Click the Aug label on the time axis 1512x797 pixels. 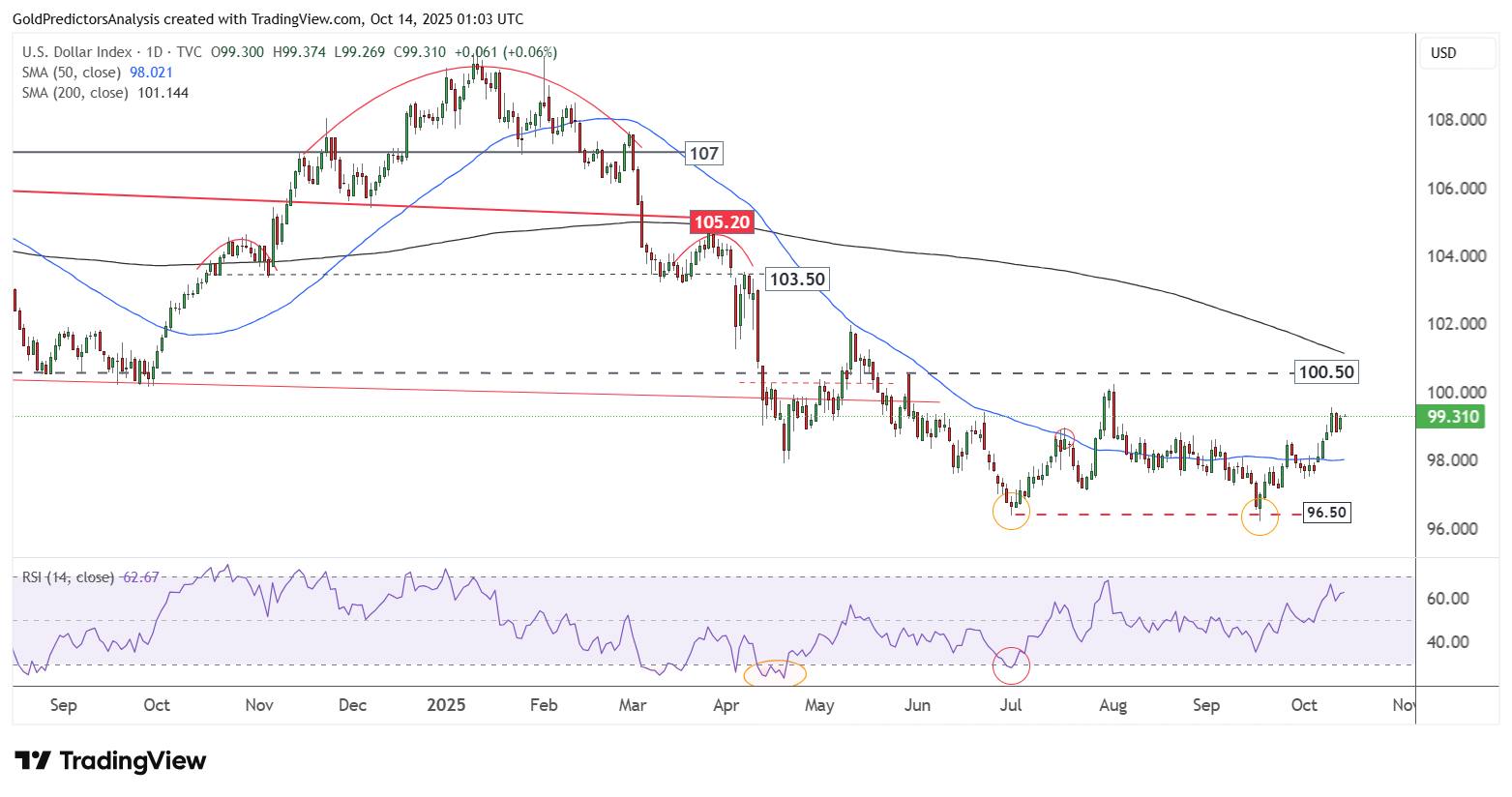click(1112, 705)
